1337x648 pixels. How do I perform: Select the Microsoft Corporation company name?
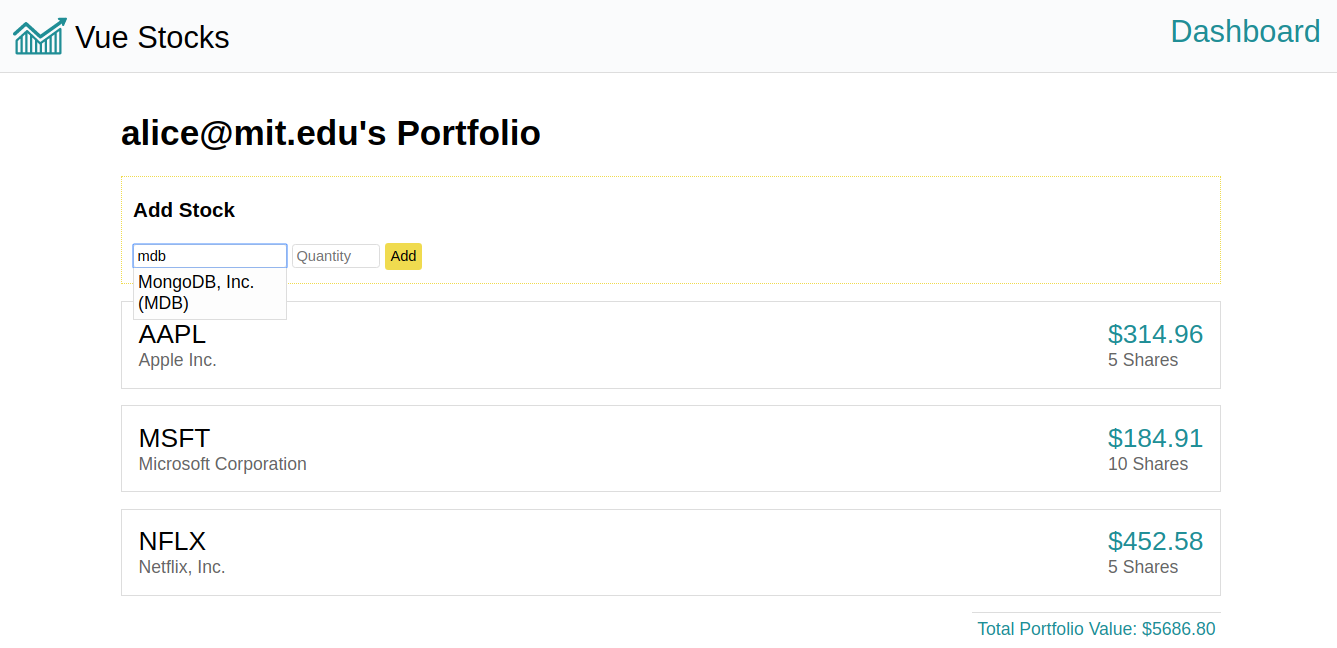(222, 464)
